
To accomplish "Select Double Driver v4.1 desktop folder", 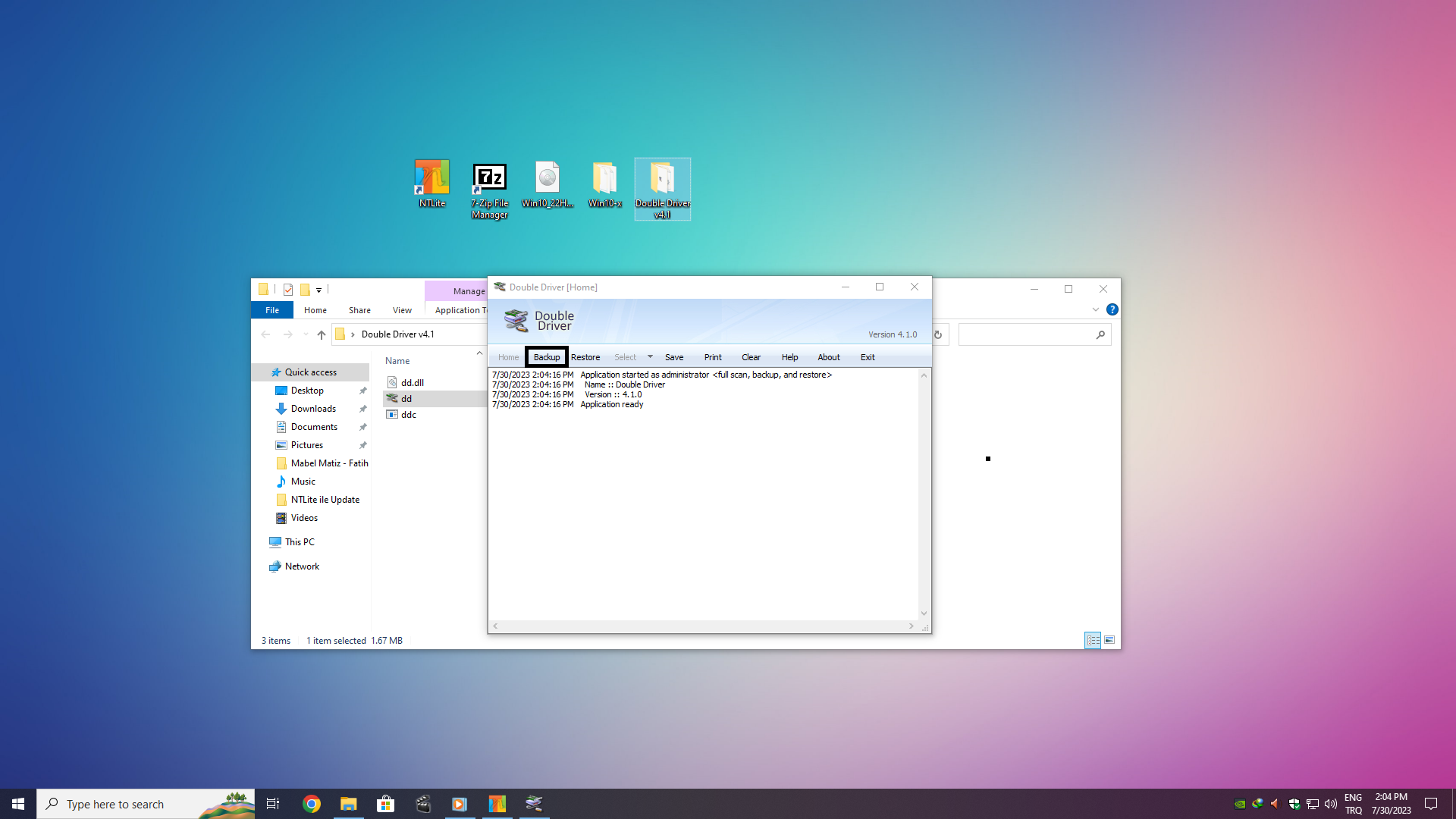I will coord(662,180).
